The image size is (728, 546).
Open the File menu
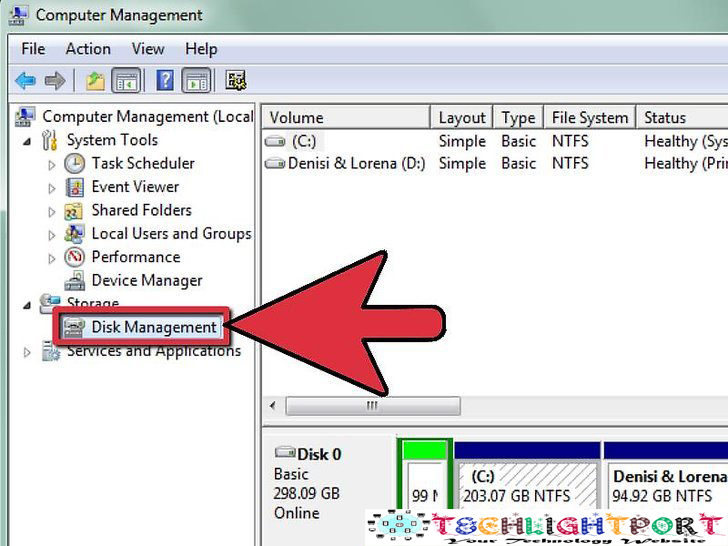point(33,49)
